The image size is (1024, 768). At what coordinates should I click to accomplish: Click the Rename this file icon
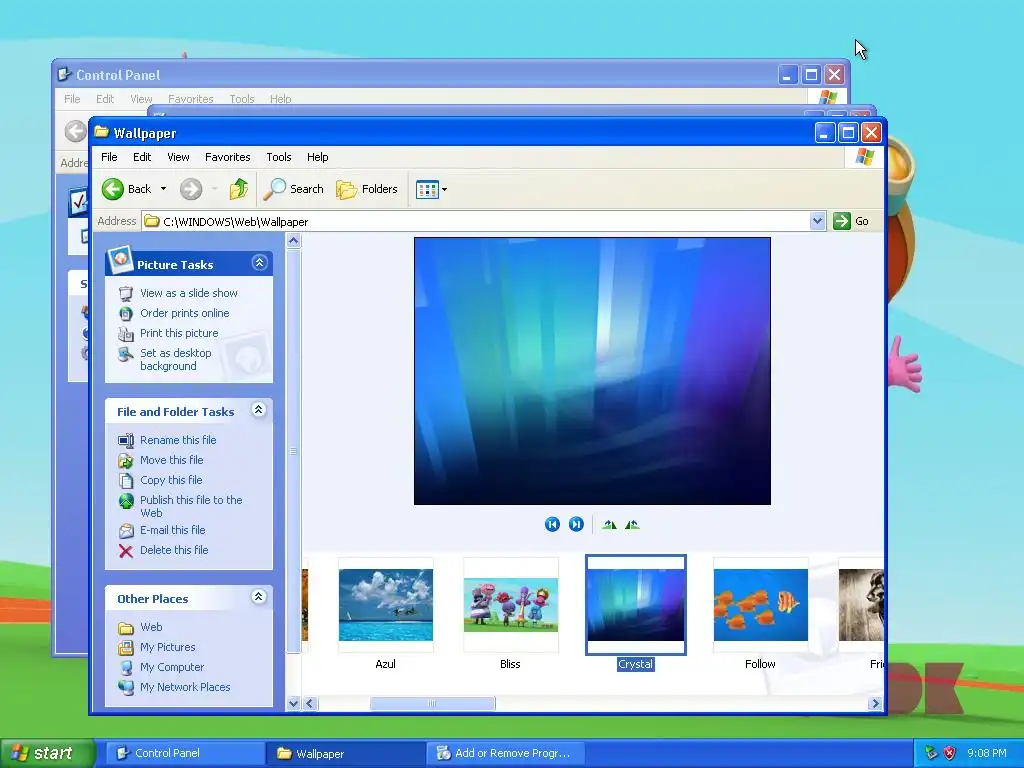[x=125, y=441]
